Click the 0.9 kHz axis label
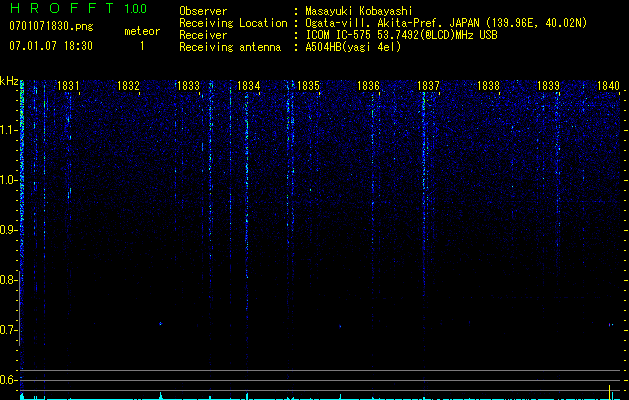Viewport: 629px width, 400px height. pyautogui.click(x=8, y=230)
